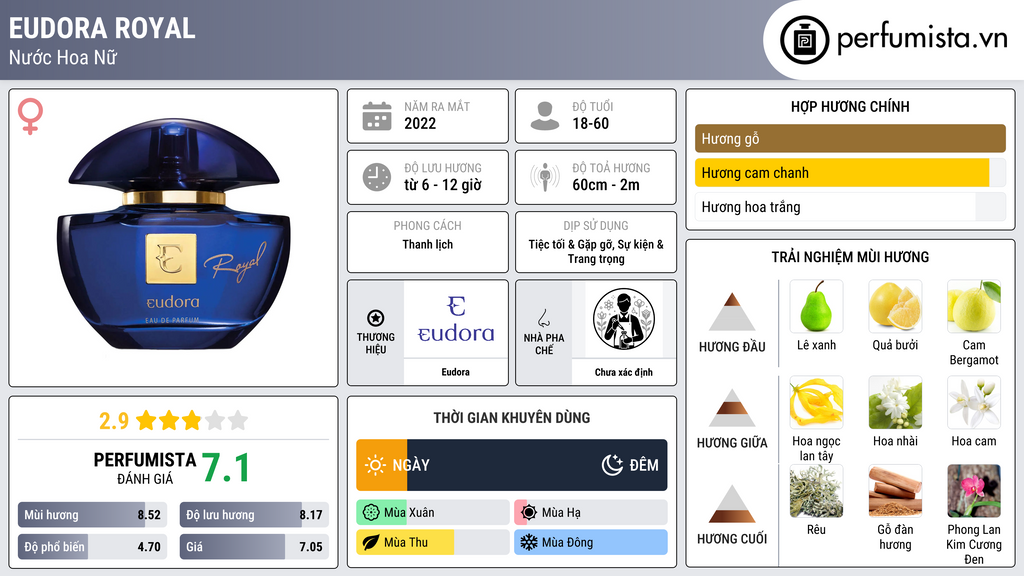Click the Hương cam chanh accord bar
1024x576 pixels.
point(850,173)
